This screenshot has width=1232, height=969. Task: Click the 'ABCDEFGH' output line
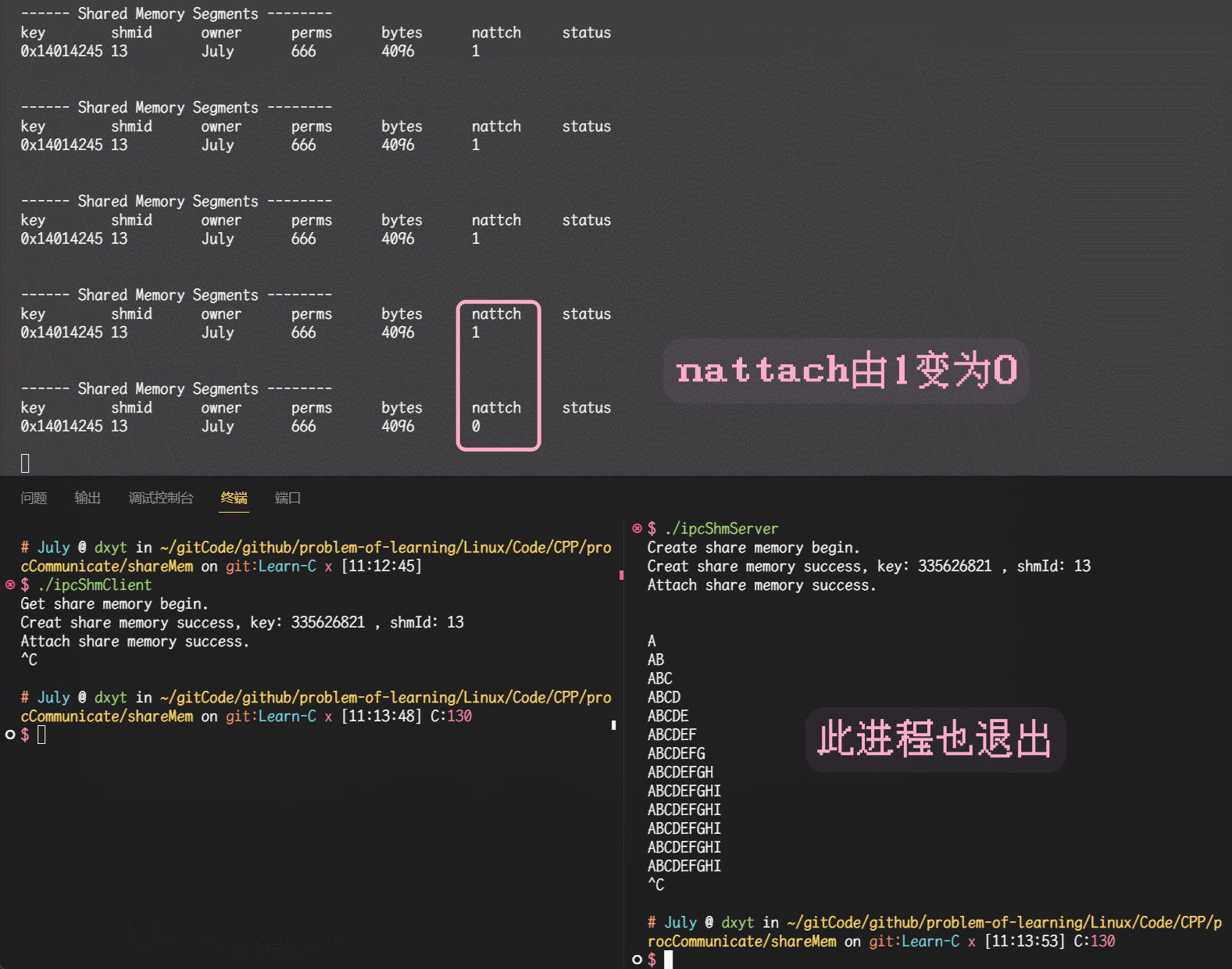[x=680, y=772]
